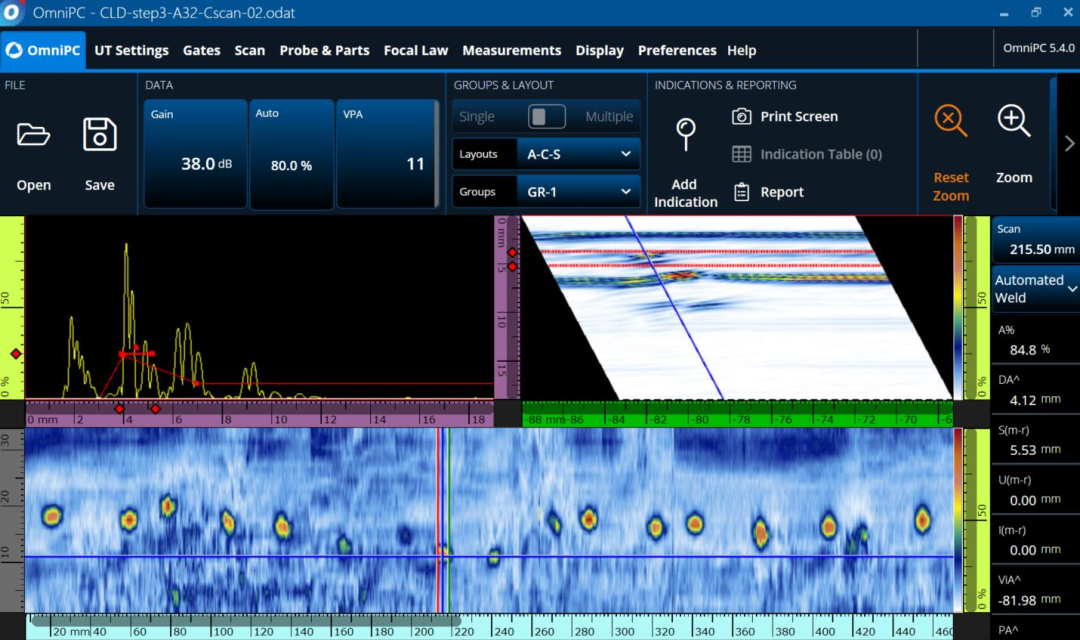Click the cyan scan-axis ruler
1080x640 pixels.
pyautogui.click(x=489, y=629)
